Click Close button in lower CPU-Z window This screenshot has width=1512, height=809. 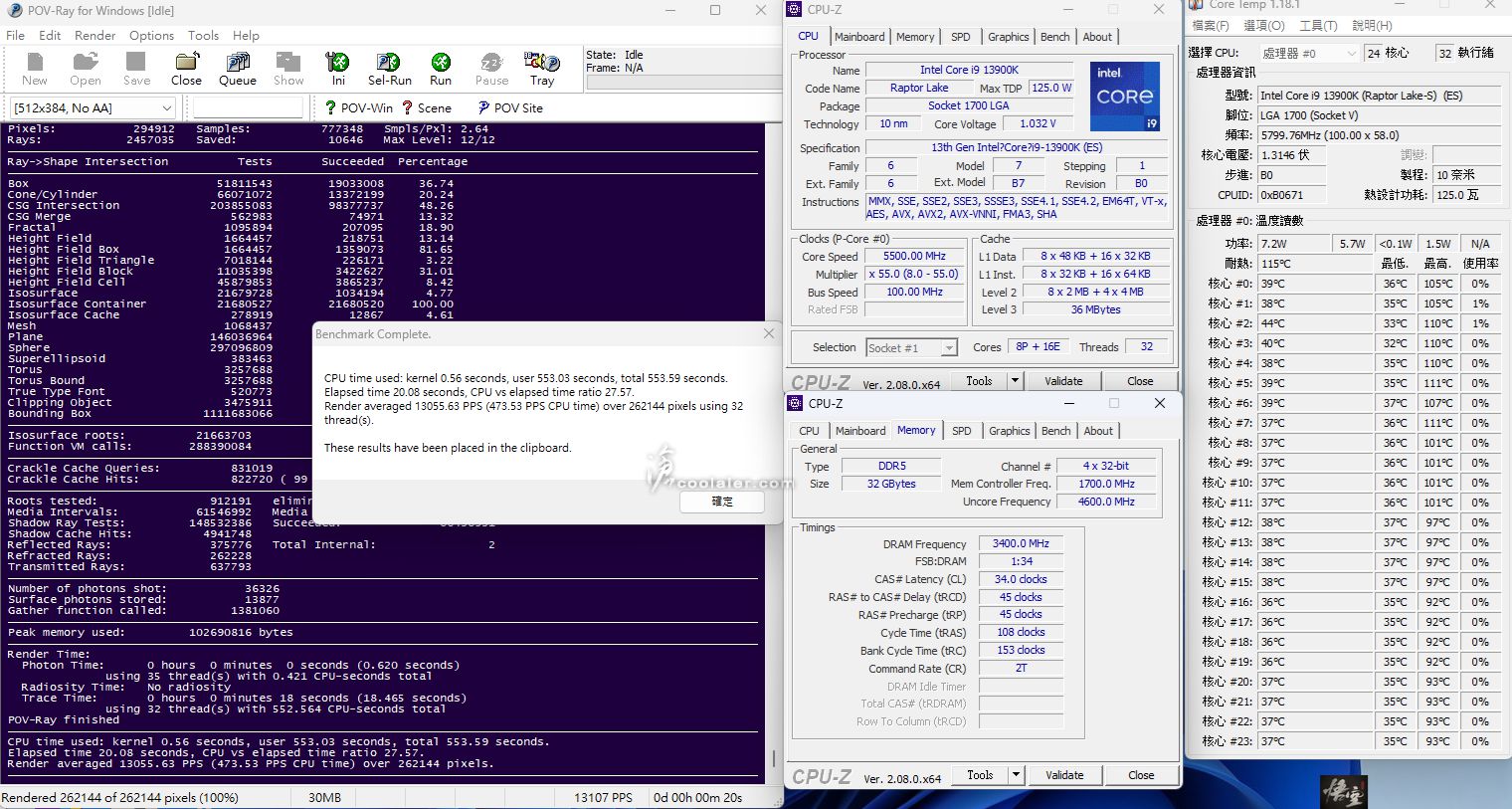click(x=1141, y=775)
